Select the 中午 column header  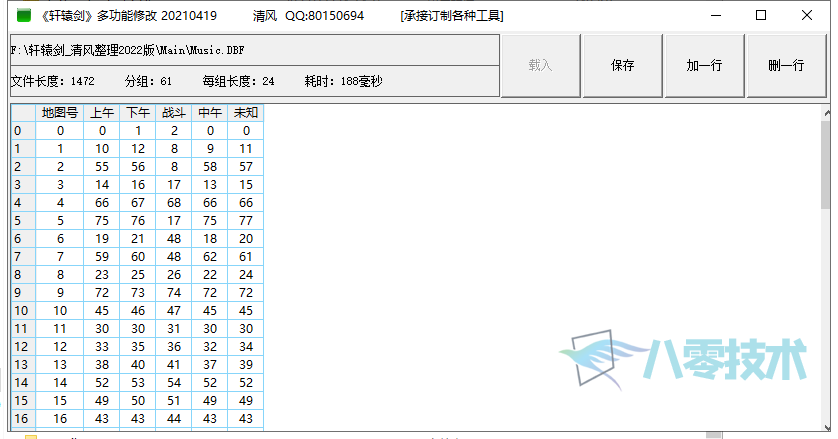(210, 113)
